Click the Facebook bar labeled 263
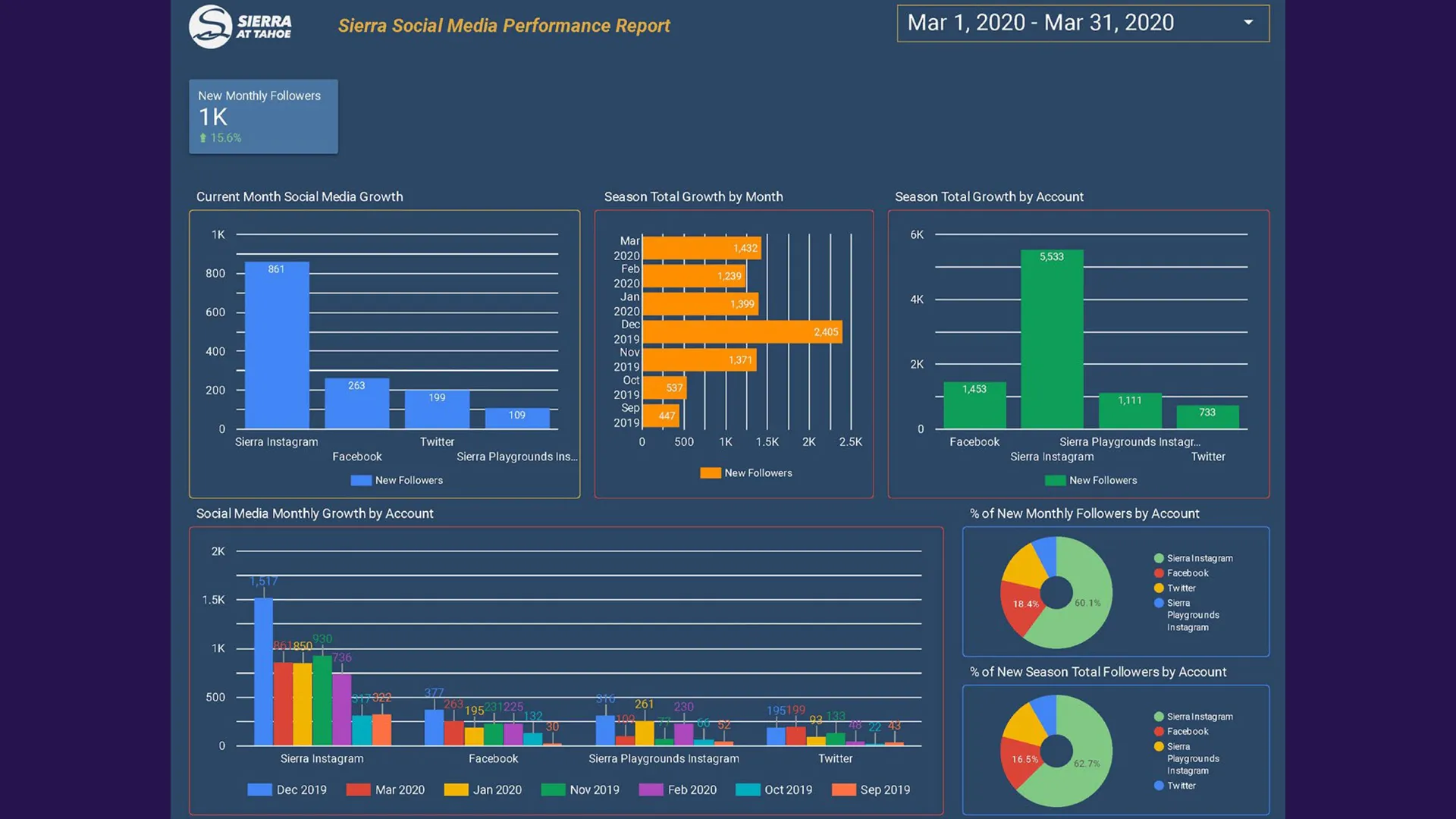Image resolution: width=1456 pixels, height=819 pixels. pos(357,403)
